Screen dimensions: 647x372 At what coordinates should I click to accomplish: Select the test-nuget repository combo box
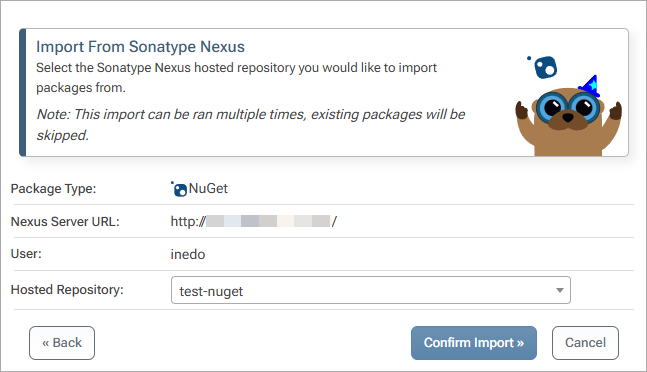pos(371,290)
